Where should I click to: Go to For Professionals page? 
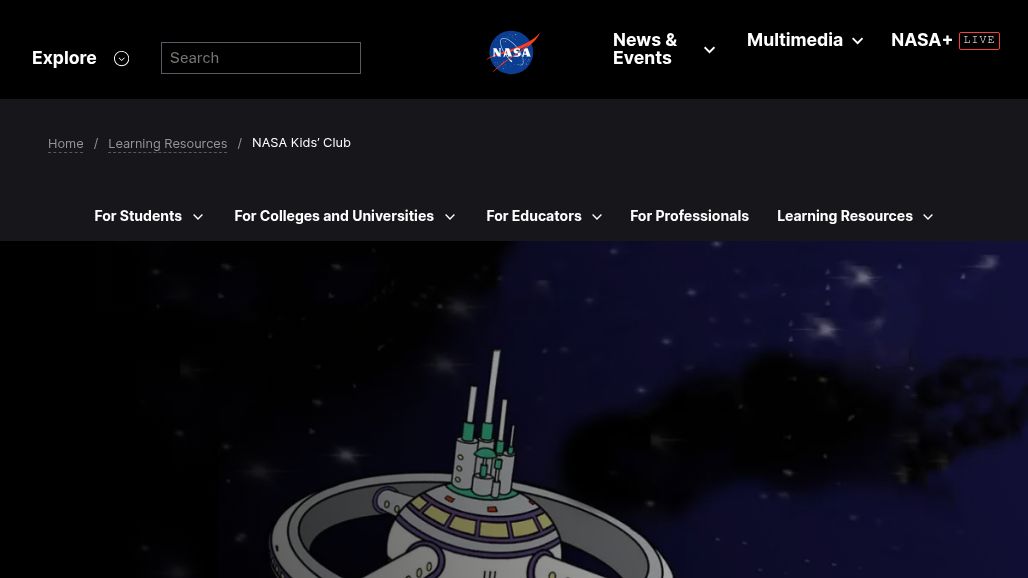pyautogui.click(x=689, y=216)
